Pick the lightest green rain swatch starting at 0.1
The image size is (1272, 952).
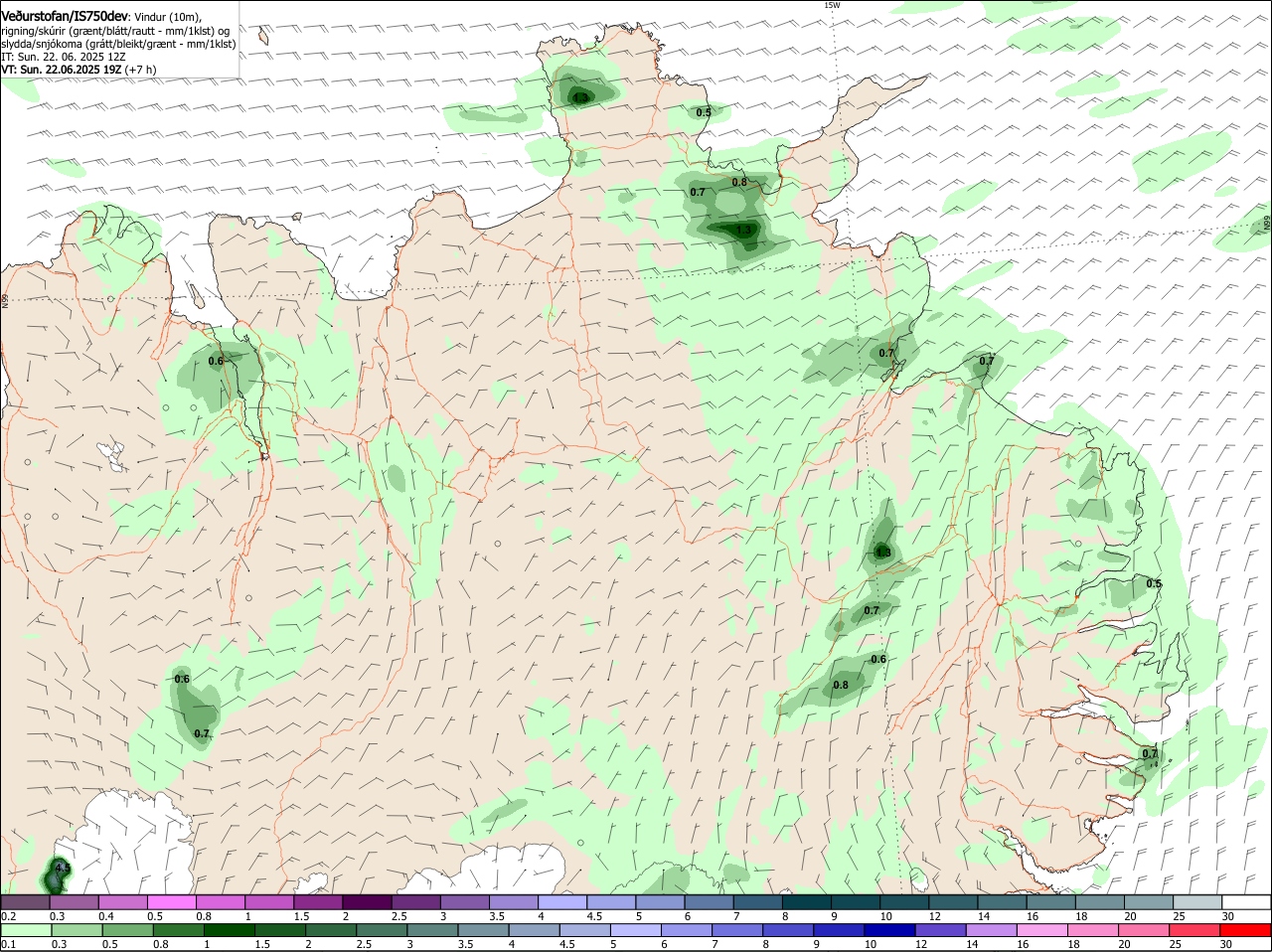[x=26, y=930]
